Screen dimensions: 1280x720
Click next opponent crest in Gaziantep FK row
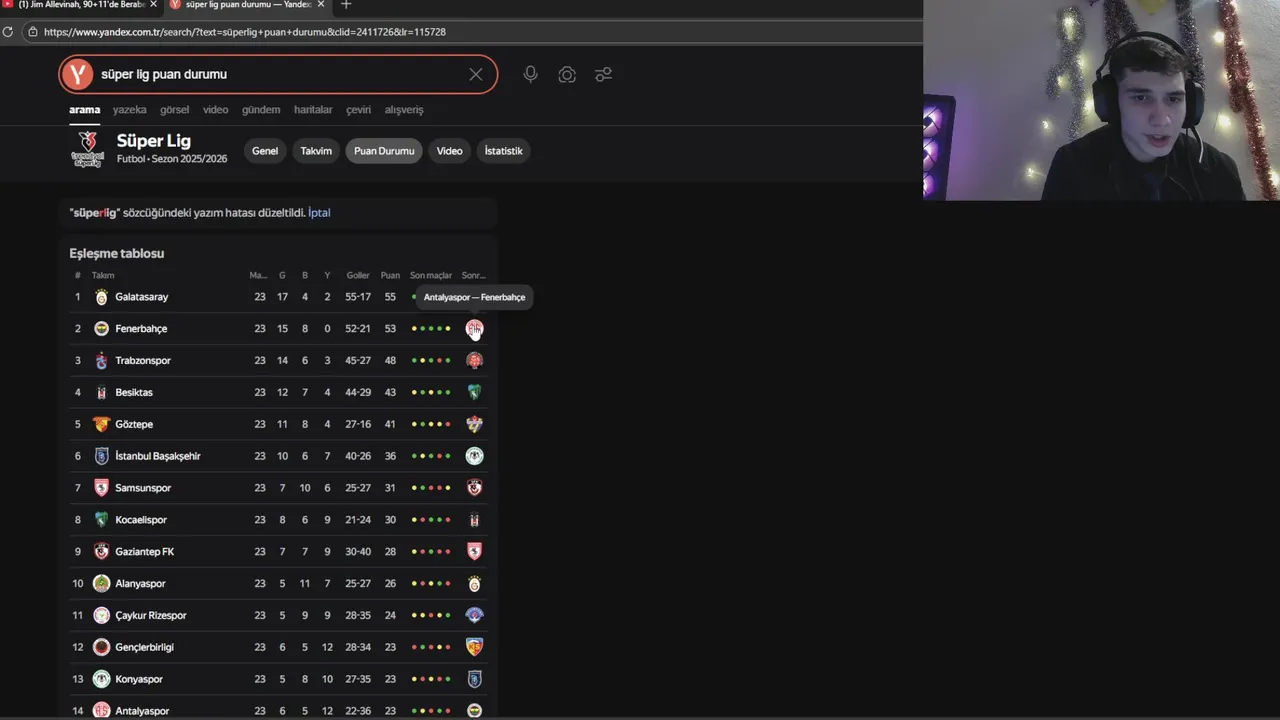coord(475,552)
